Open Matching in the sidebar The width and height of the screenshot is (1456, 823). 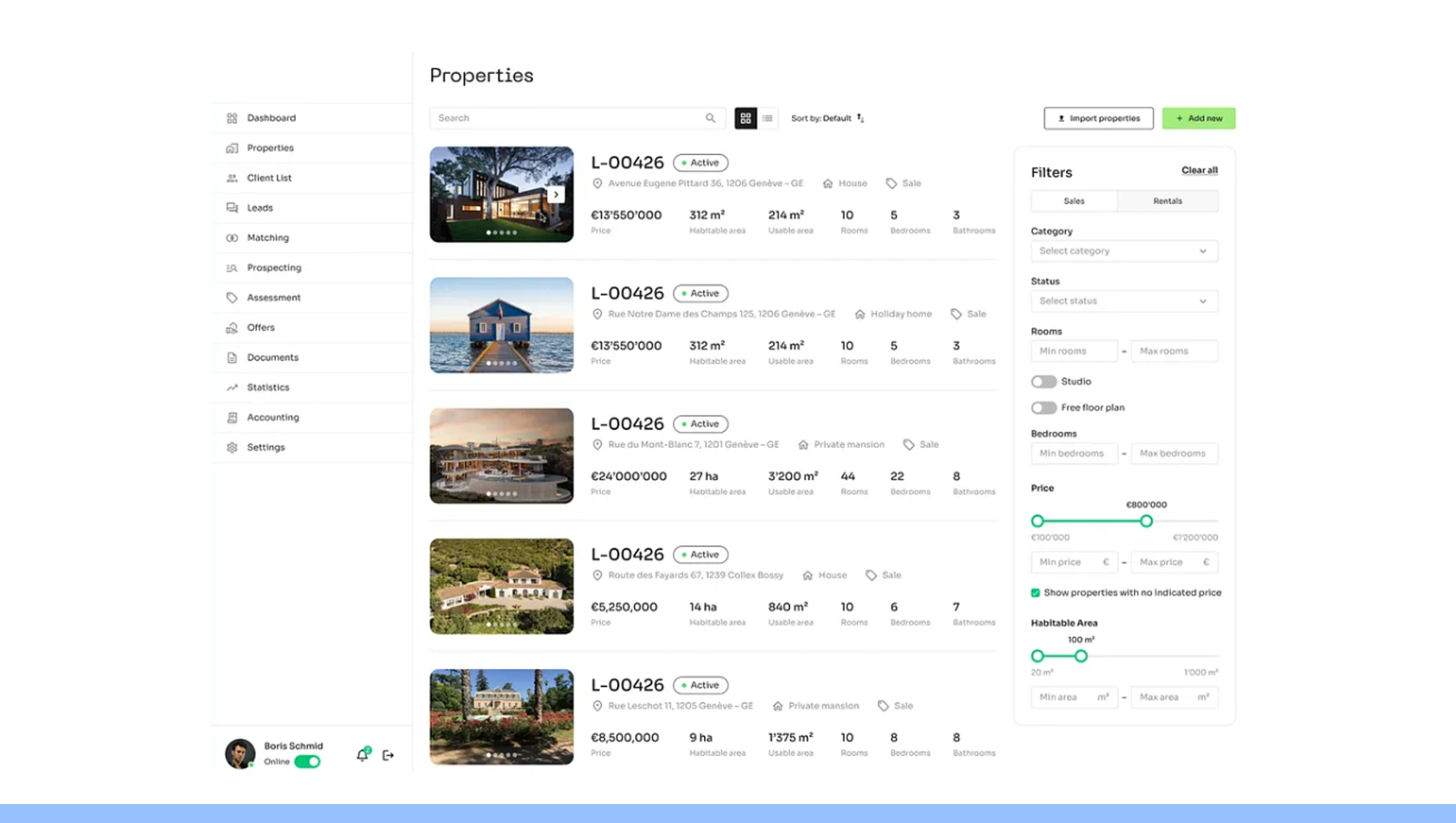coord(267,238)
